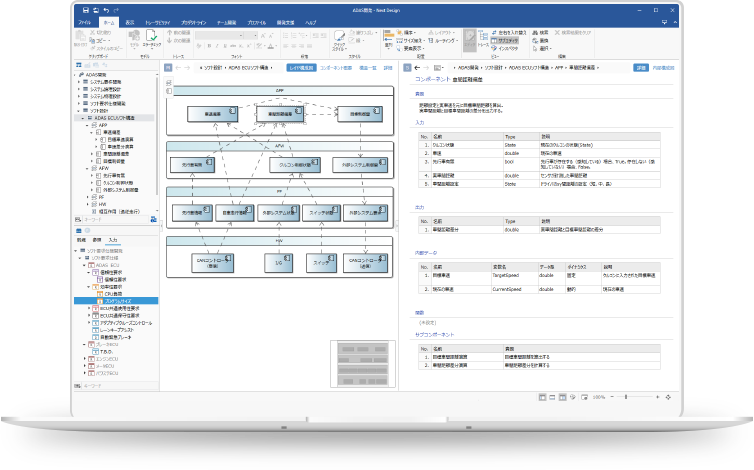Screen dimensions: 754x470
Task: Select the ADAS ECUソフト構造 tree row
Action: point(115,118)
